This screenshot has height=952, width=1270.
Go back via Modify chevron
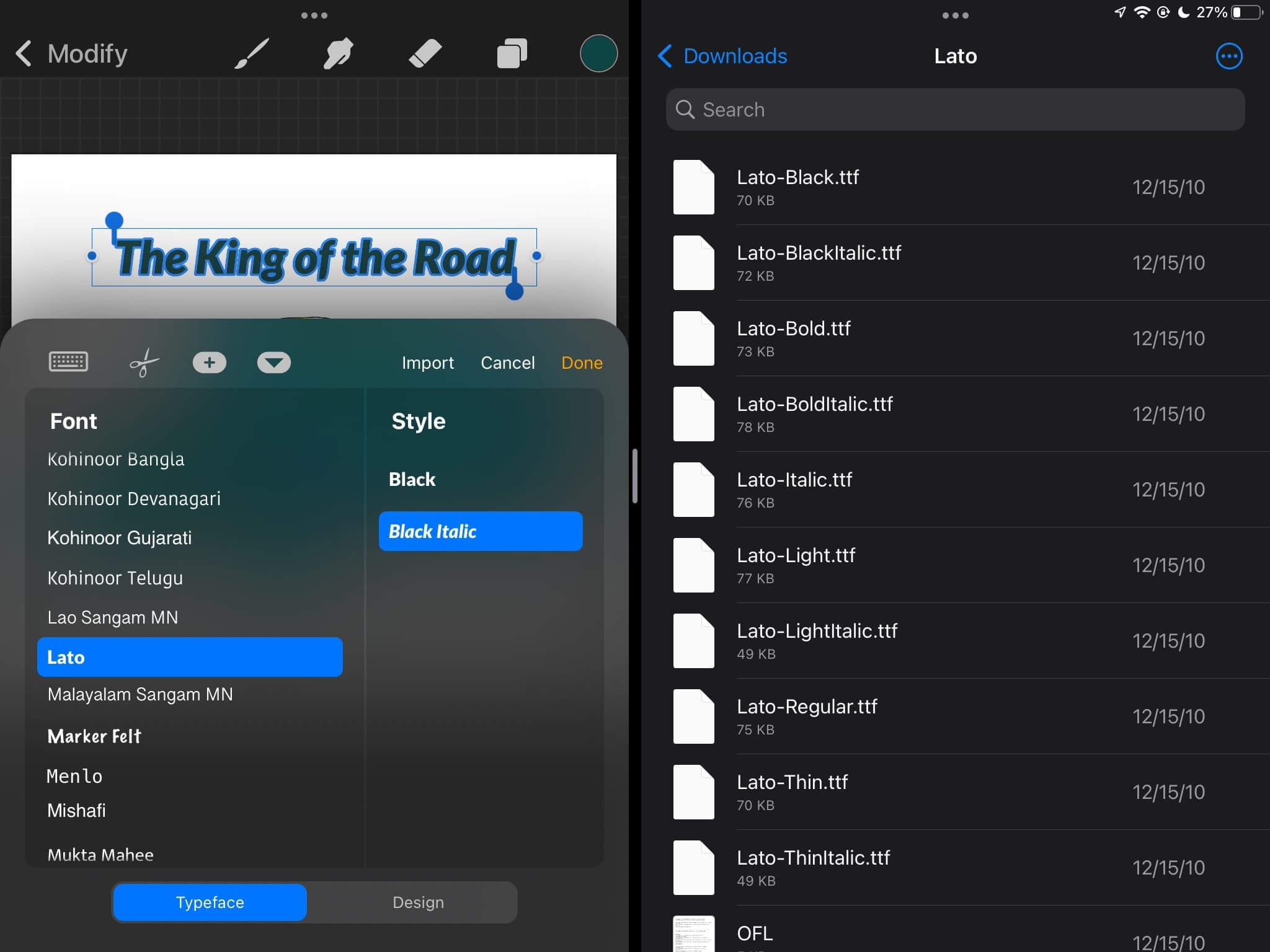pyautogui.click(x=24, y=54)
